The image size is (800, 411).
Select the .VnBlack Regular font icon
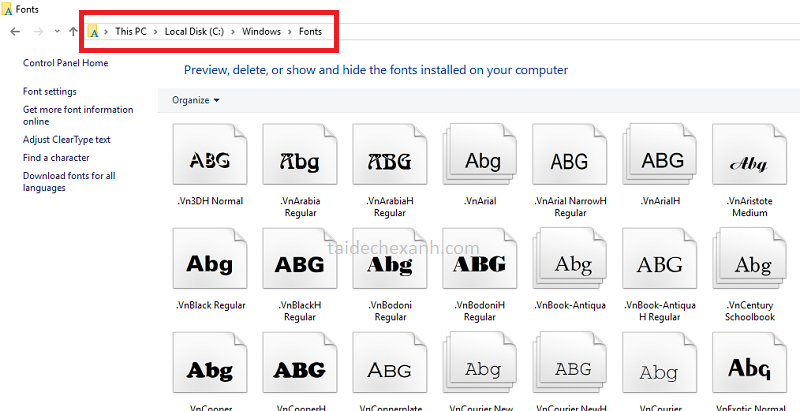click(210, 259)
